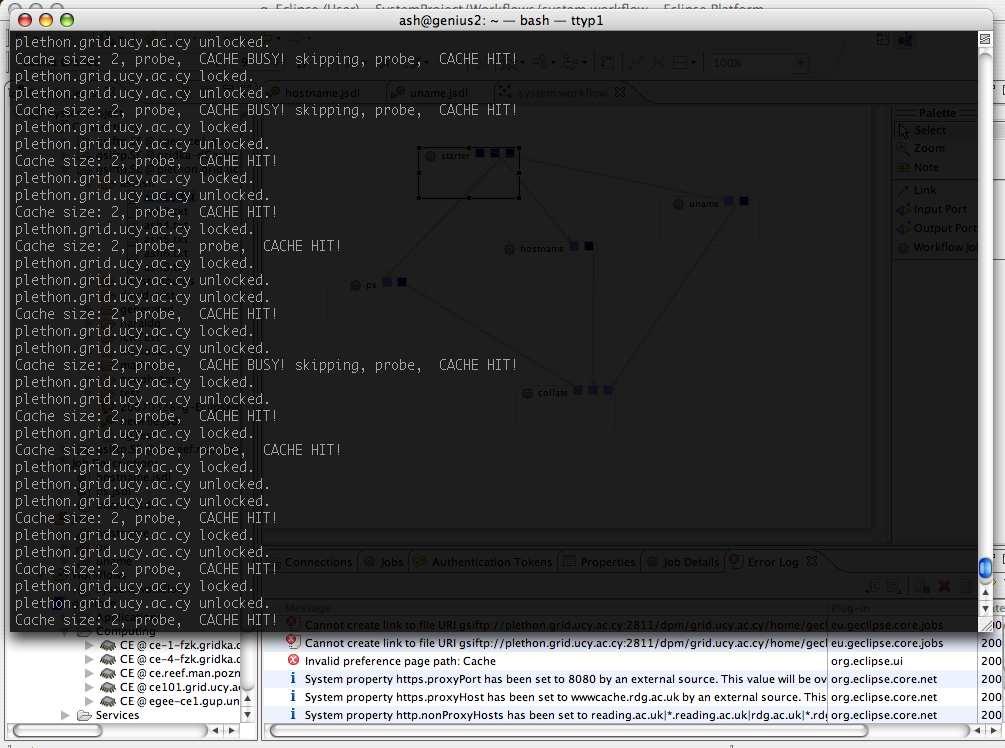Click the org.eclipse.ui plug-in cell
This screenshot has width=1005, height=748.
(867, 661)
